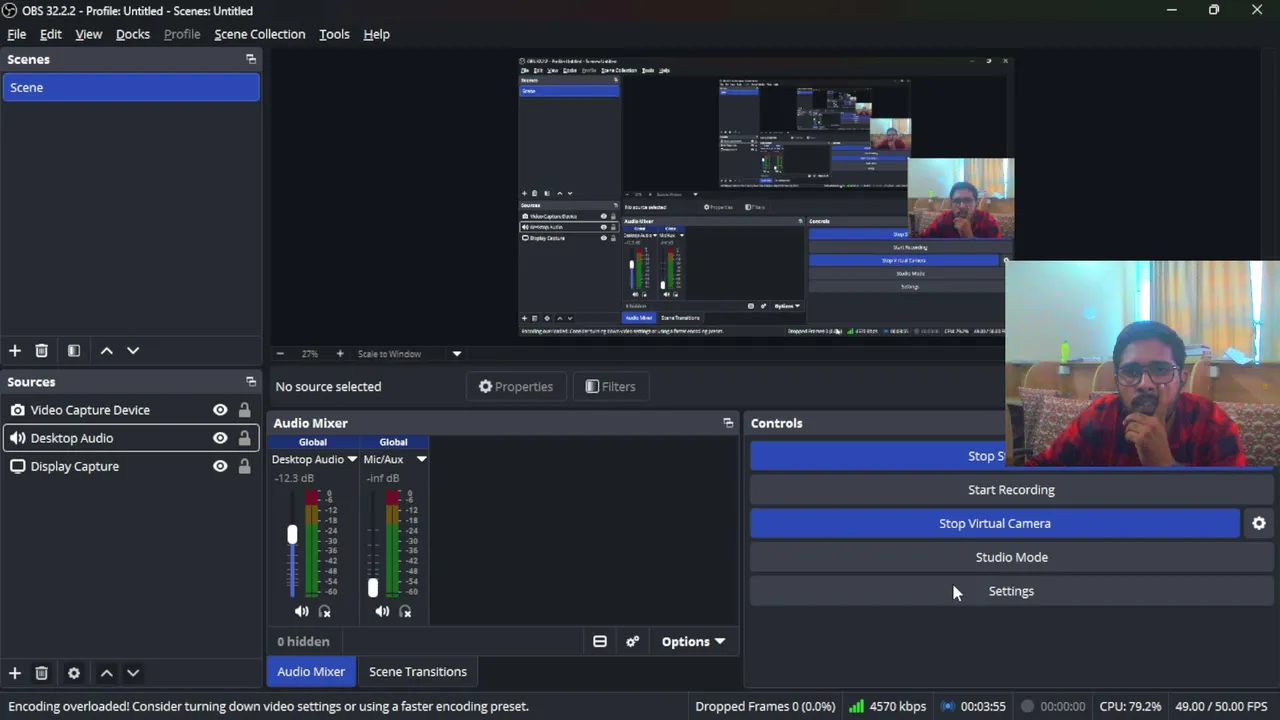The width and height of the screenshot is (1280, 720).
Task: Switch to the Scene Transitions tab
Action: (418, 672)
